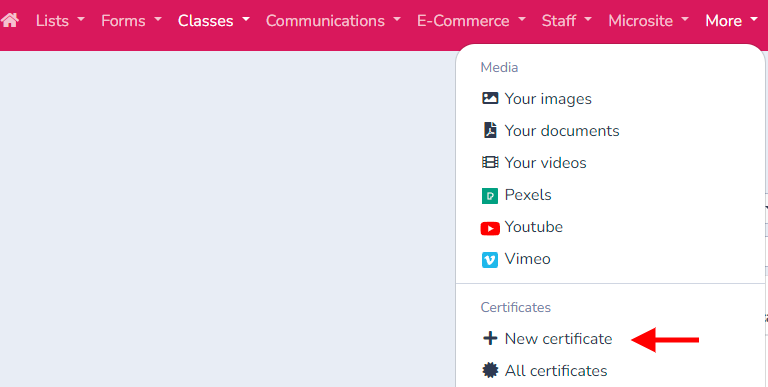
Task: Open the Your images icon
Action: [490, 98]
